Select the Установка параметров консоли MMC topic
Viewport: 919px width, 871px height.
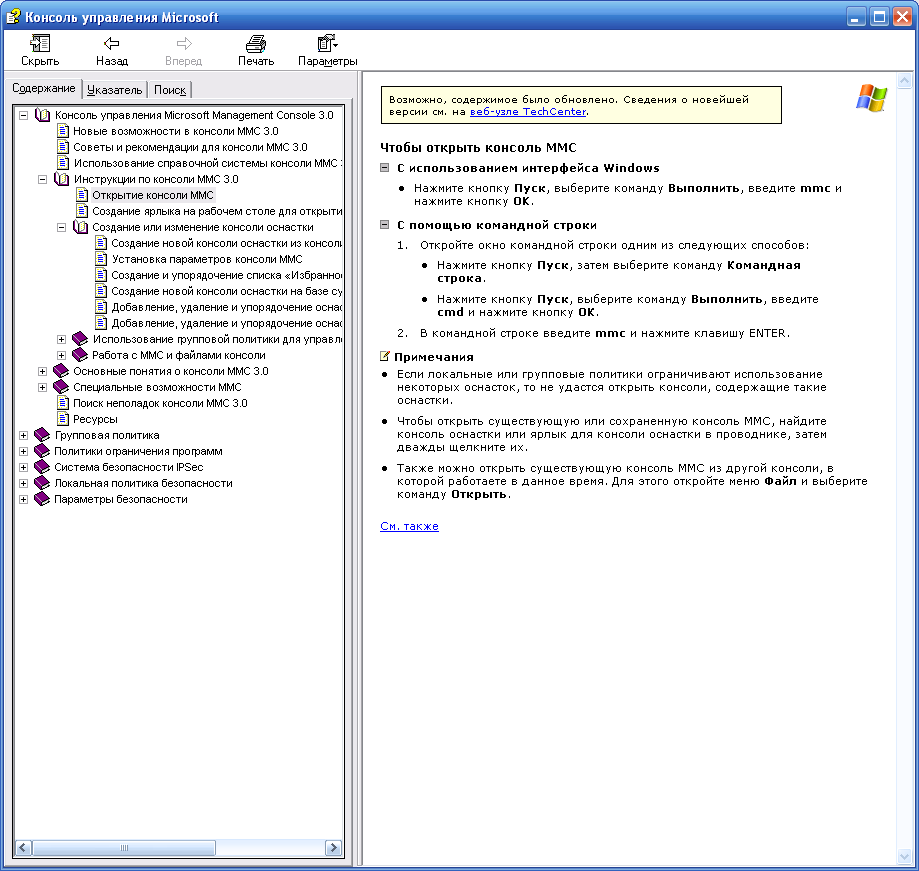pos(207,259)
